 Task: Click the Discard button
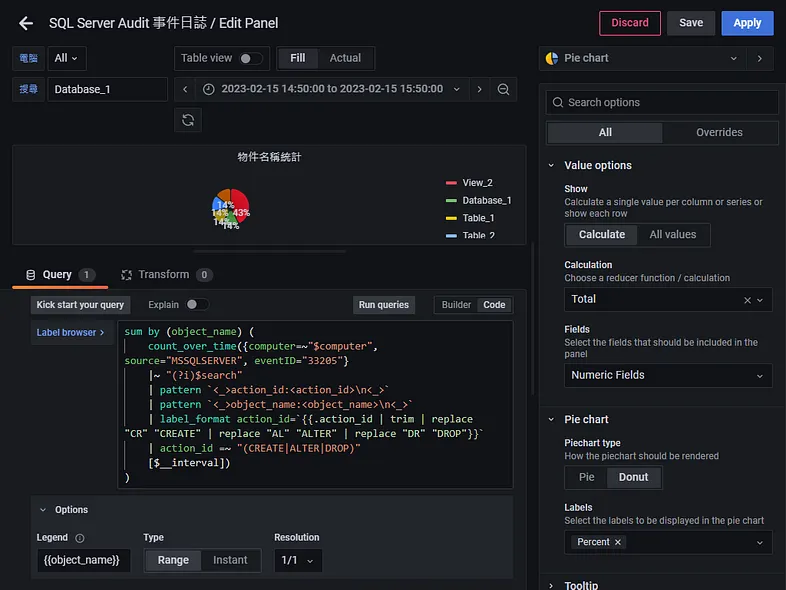pos(630,23)
